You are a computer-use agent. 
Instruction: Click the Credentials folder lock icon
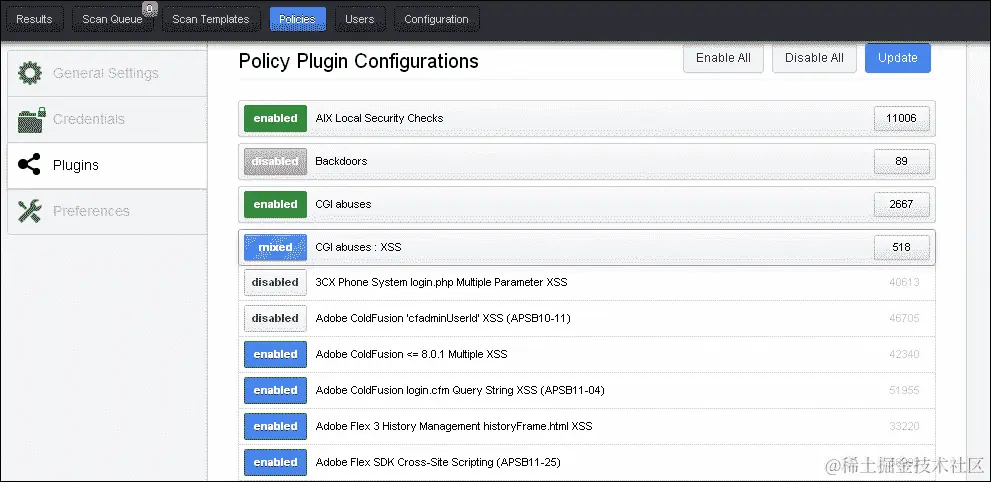[x=32, y=119]
